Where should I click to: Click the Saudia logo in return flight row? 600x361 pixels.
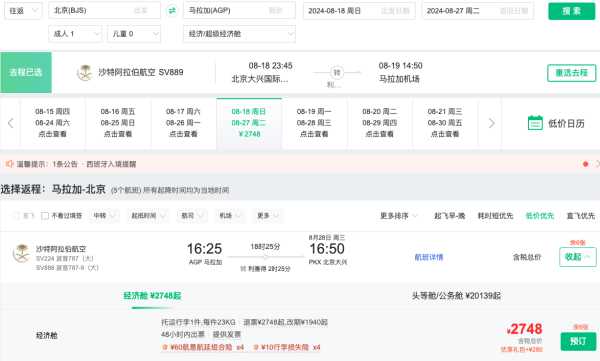pos(21,253)
